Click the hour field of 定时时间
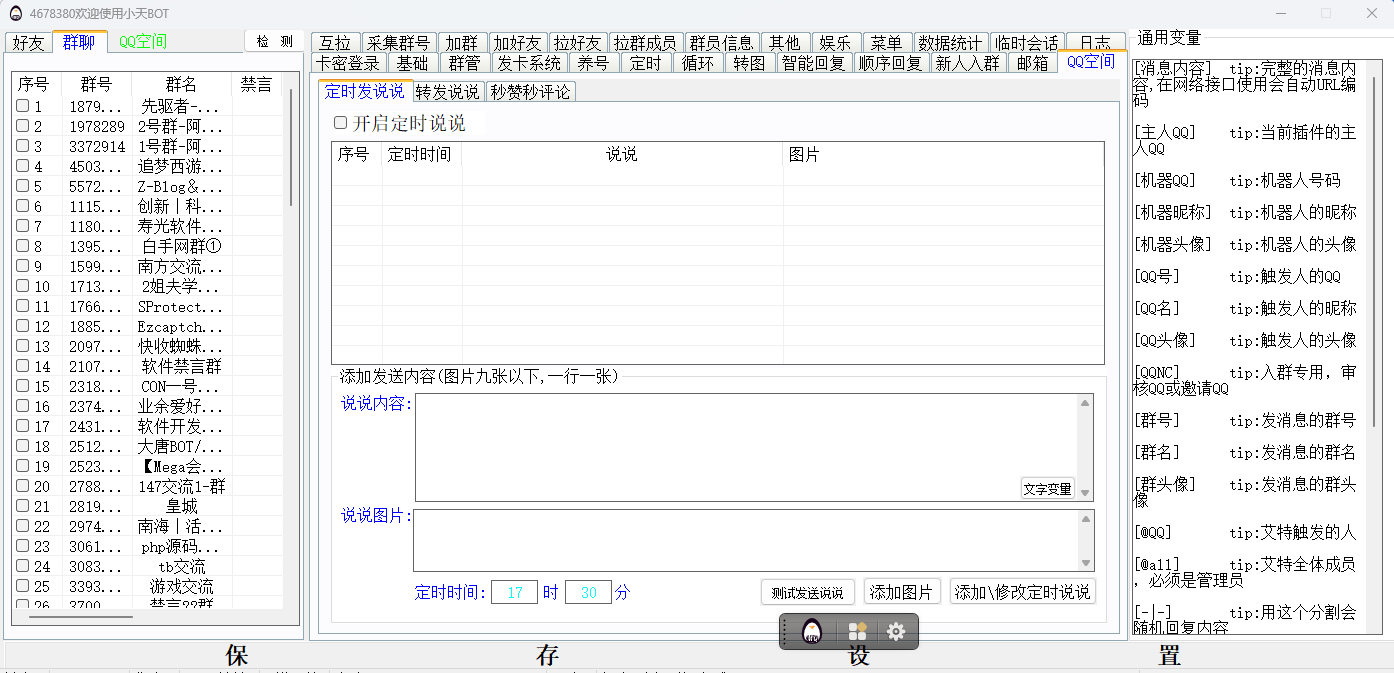This screenshot has height=673, width=1394. coord(514,592)
